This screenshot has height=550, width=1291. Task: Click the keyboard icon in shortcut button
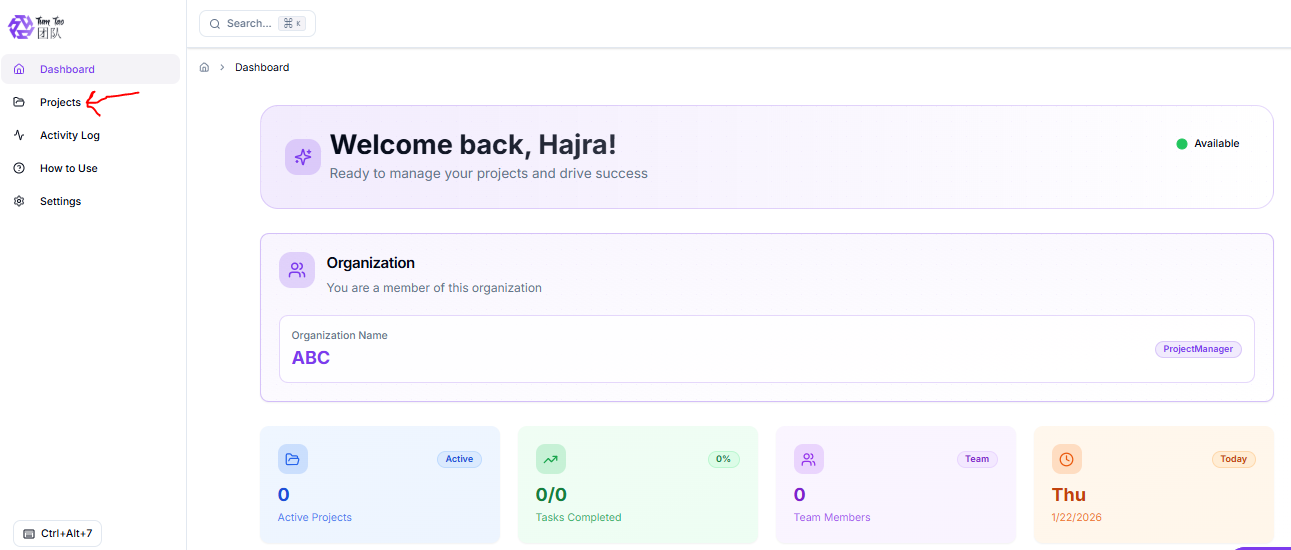(29, 534)
